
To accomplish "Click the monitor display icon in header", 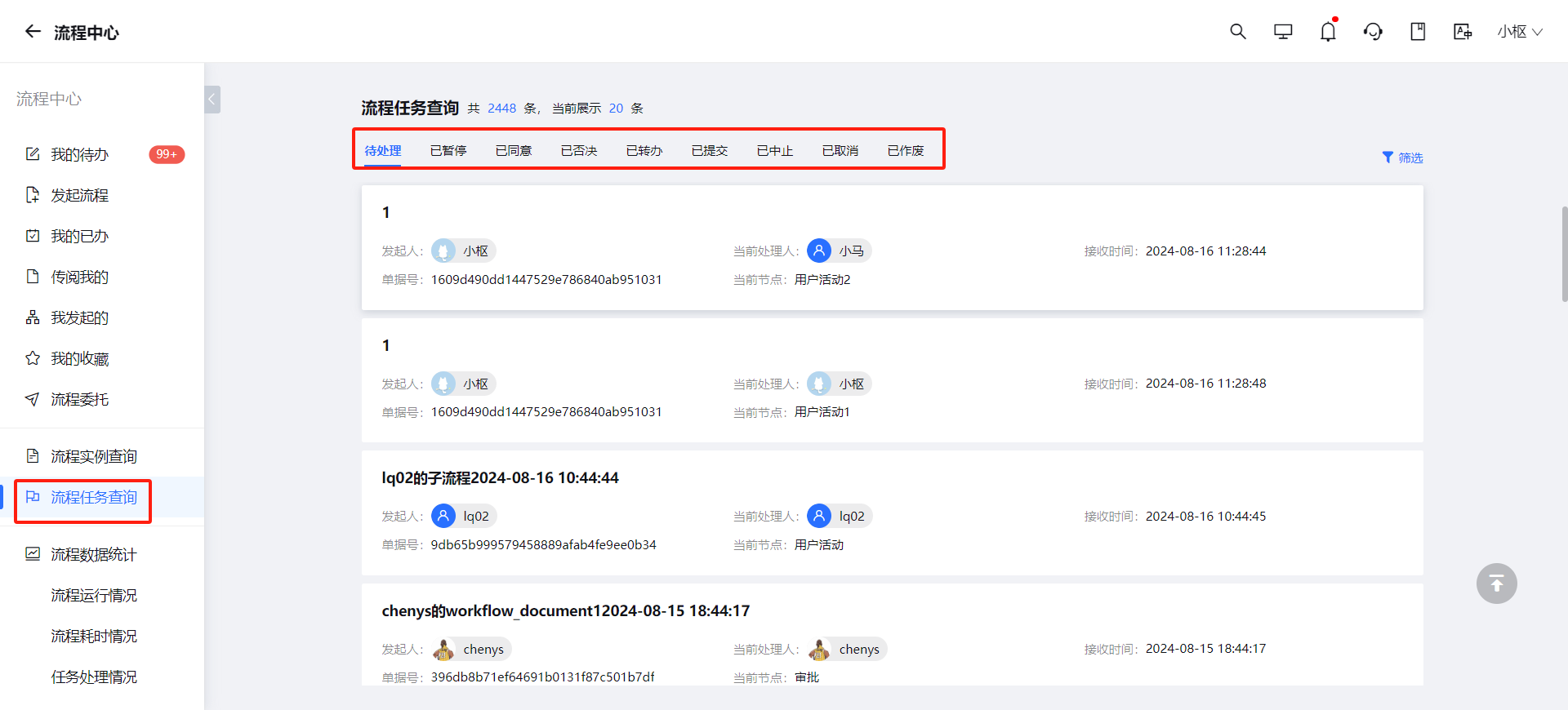I will coord(1283,32).
